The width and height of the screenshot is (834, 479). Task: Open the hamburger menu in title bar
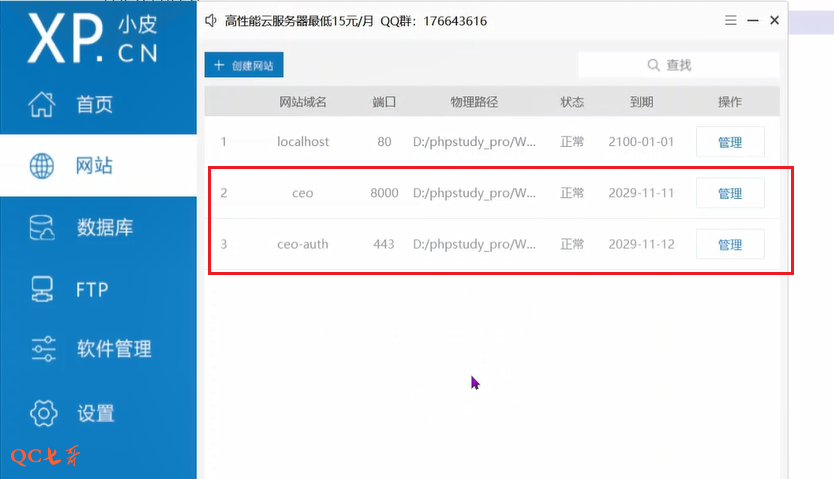731,20
